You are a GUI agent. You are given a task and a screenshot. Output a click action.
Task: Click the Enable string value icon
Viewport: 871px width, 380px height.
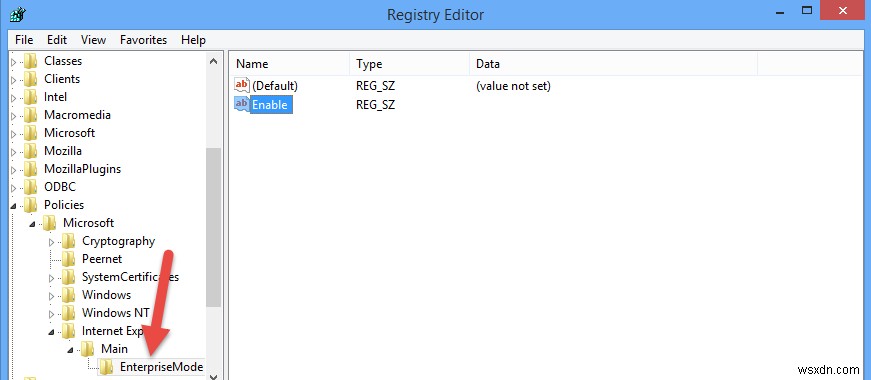click(242, 104)
